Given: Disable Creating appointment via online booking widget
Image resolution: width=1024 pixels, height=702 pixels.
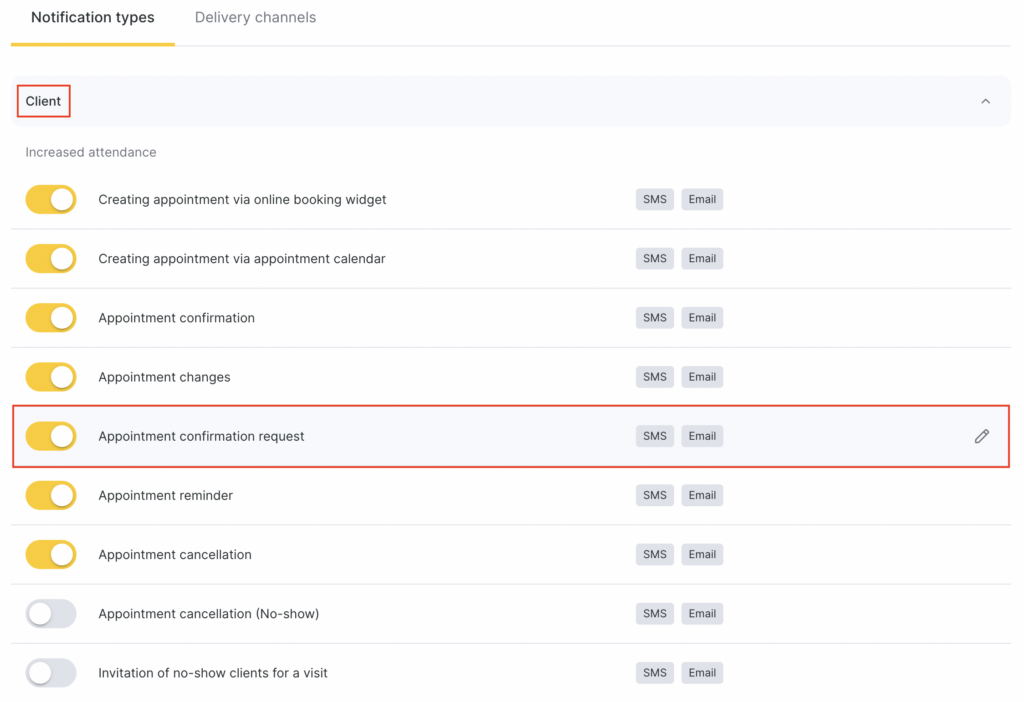Looking at the screenshot, I should pos(51,199).
